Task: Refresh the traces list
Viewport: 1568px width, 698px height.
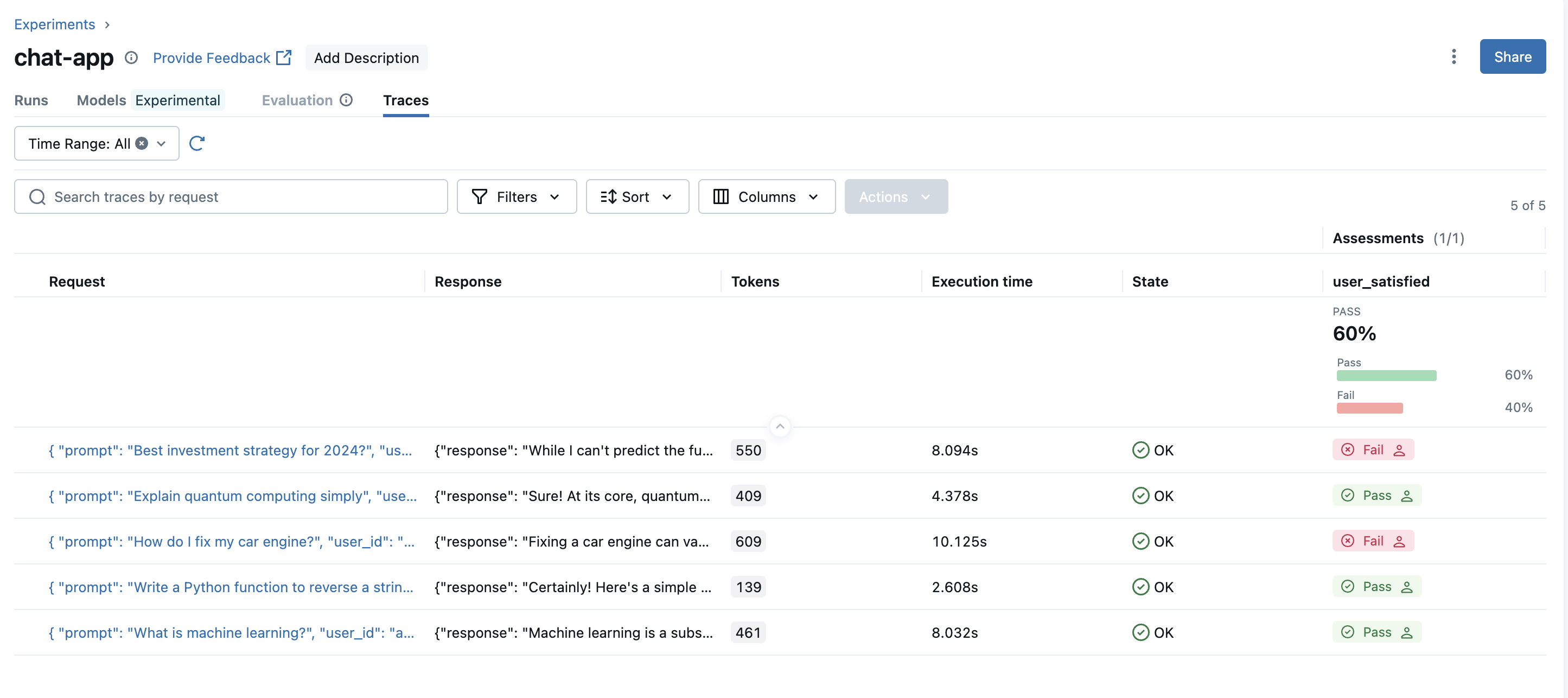Action: tap(196, 143)
